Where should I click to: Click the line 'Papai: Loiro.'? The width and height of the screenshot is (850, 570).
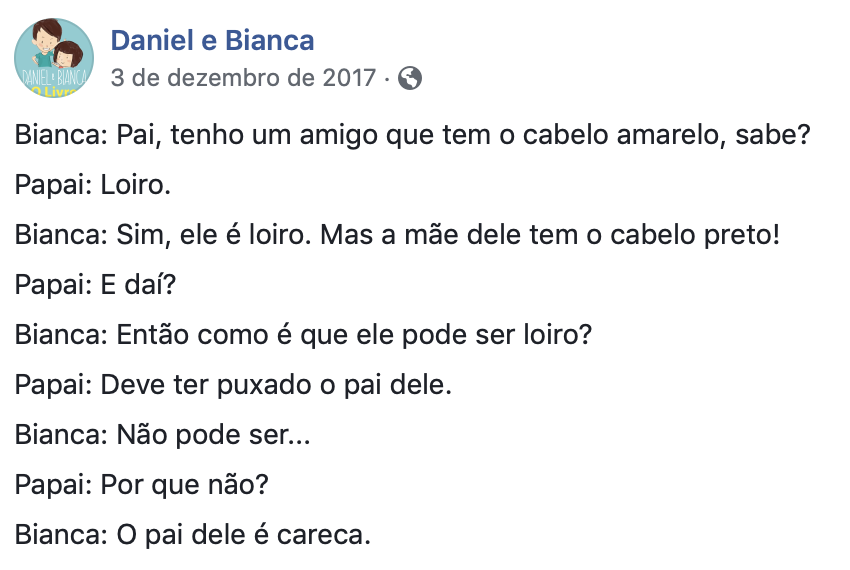coord(93,185)
